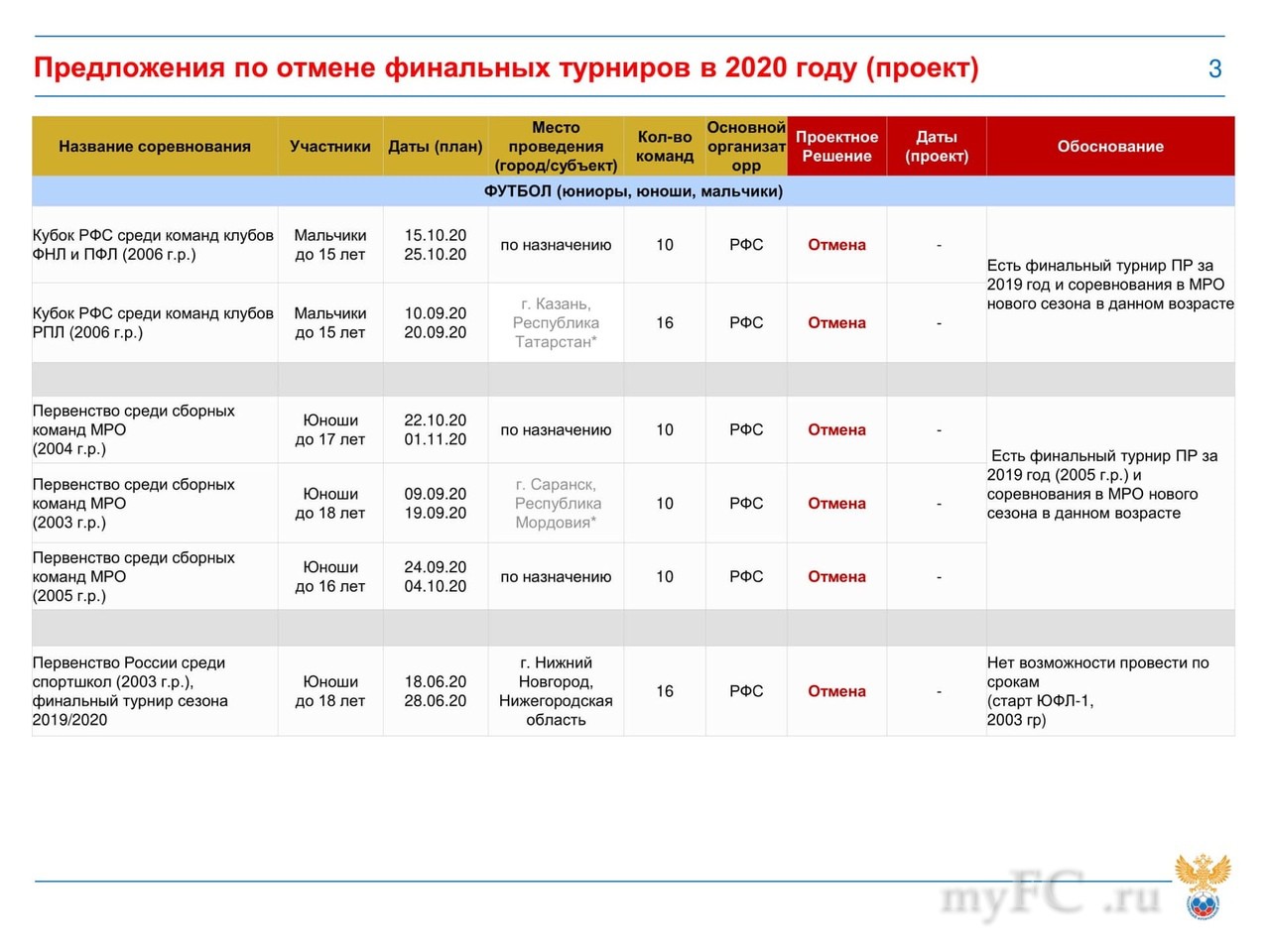Select the 'Кол-во команд' header cell
This screenshot has height=952, width=1270.
click(665, 147)
